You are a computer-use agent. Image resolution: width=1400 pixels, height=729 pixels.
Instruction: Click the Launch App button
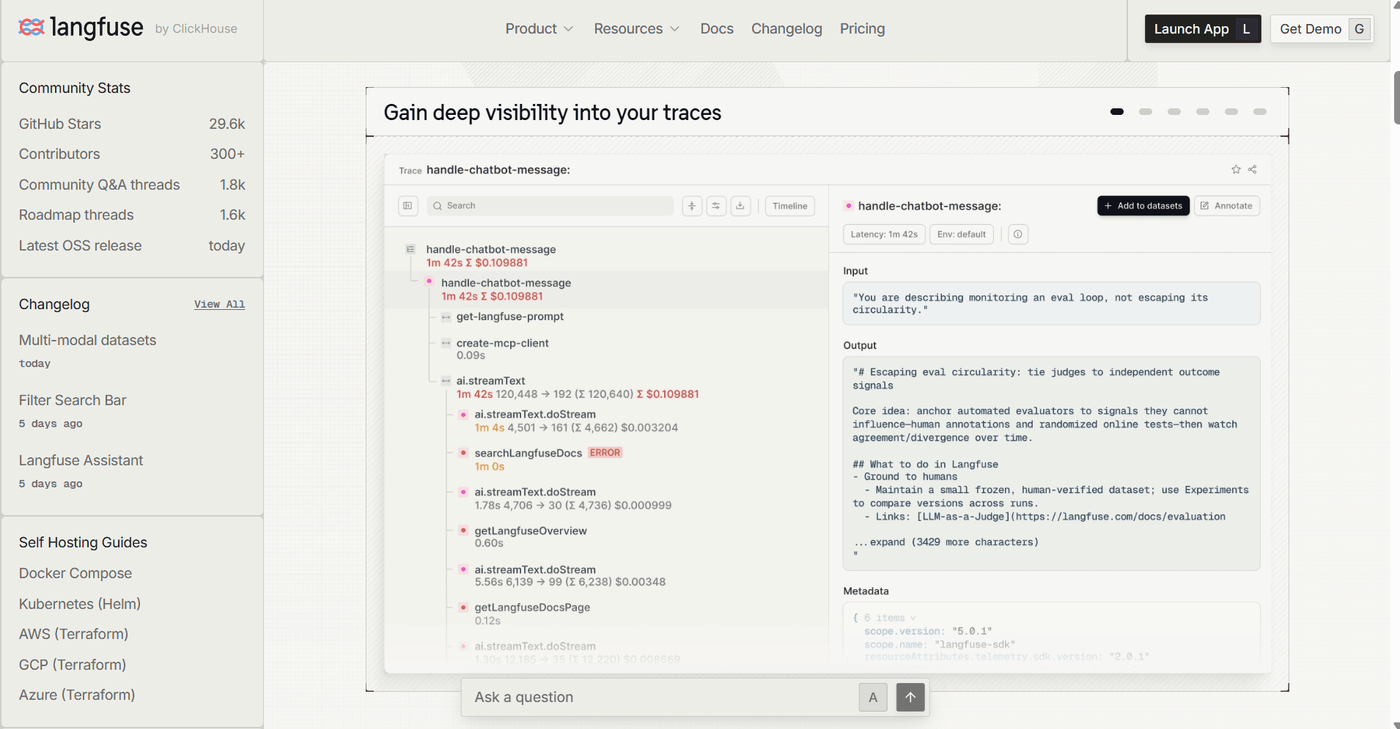(1203, 29)
